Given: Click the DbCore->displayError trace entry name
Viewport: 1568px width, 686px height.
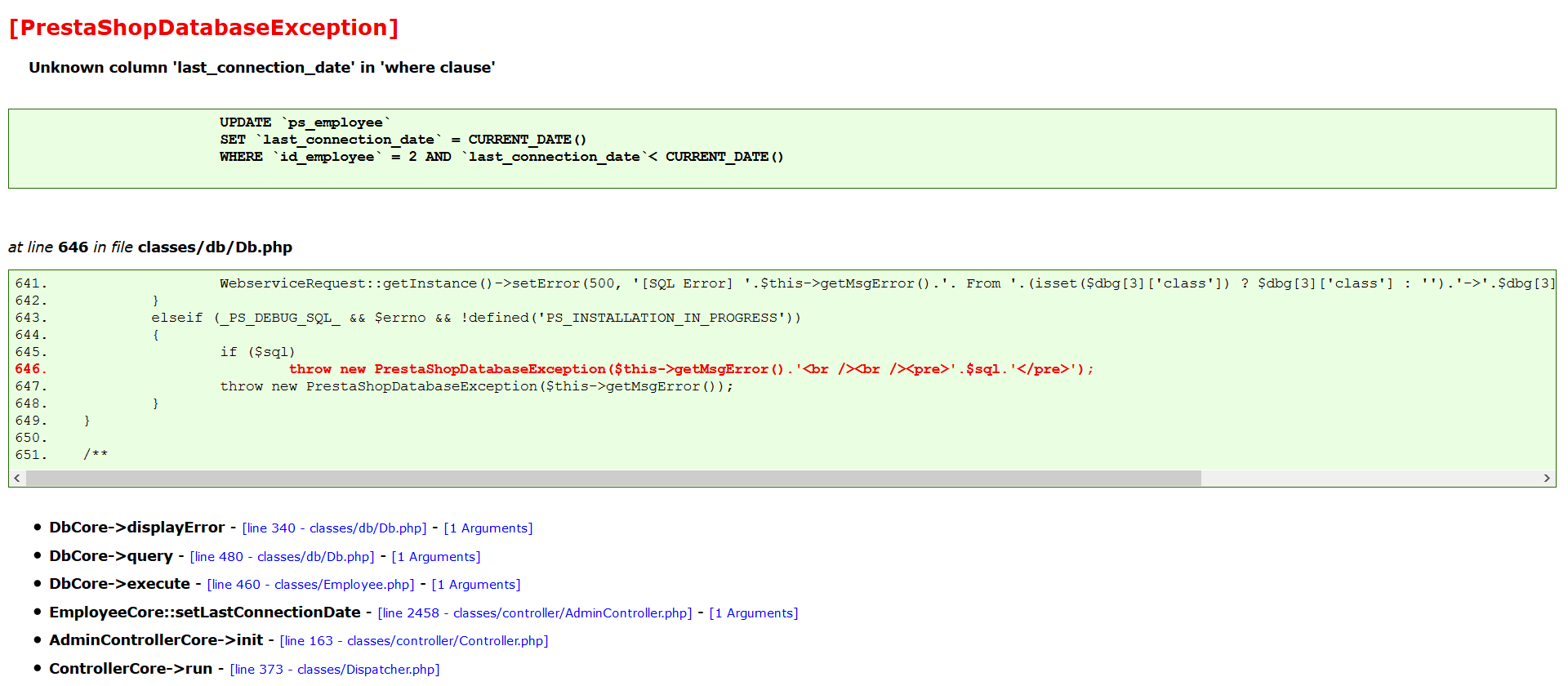Looking at the screenshot, I should (x=136, y=528).
